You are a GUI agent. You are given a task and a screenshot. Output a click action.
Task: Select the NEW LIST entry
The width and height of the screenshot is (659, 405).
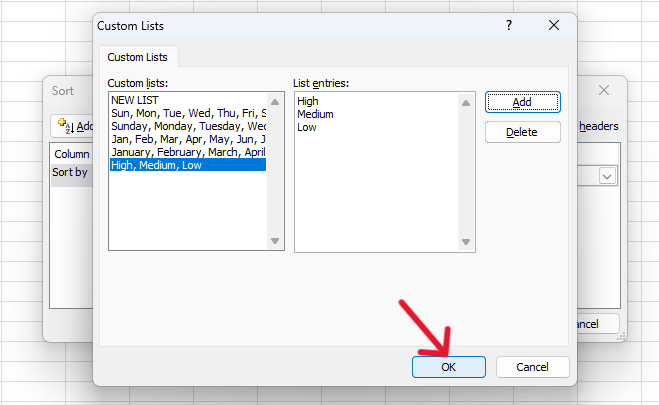tap(135, 101)
